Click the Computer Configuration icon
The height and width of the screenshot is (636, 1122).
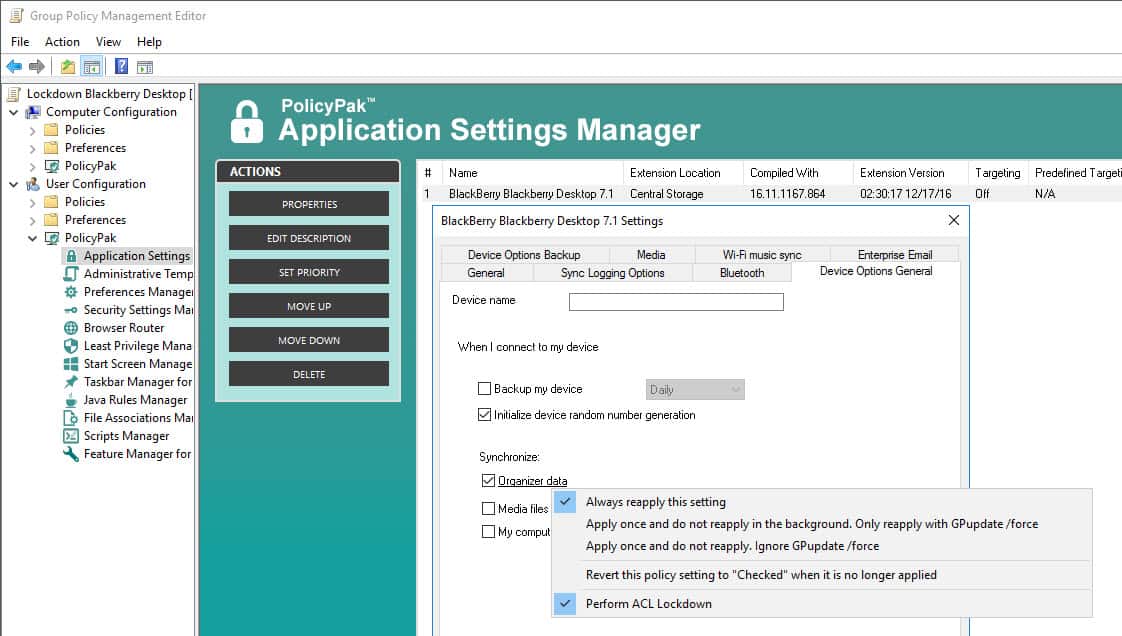pos(33,112)
